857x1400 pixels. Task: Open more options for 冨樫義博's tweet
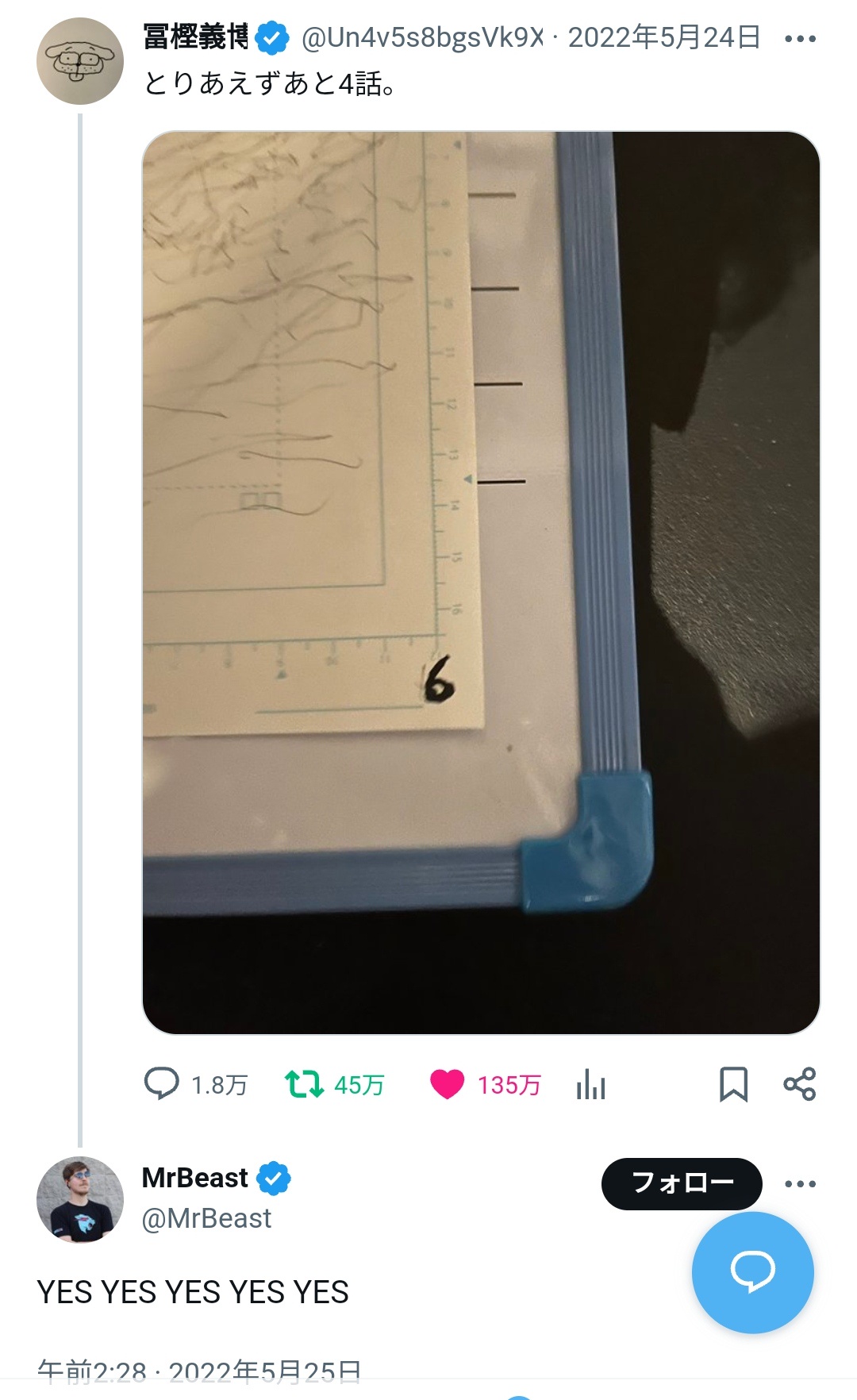tap(800, 39)
